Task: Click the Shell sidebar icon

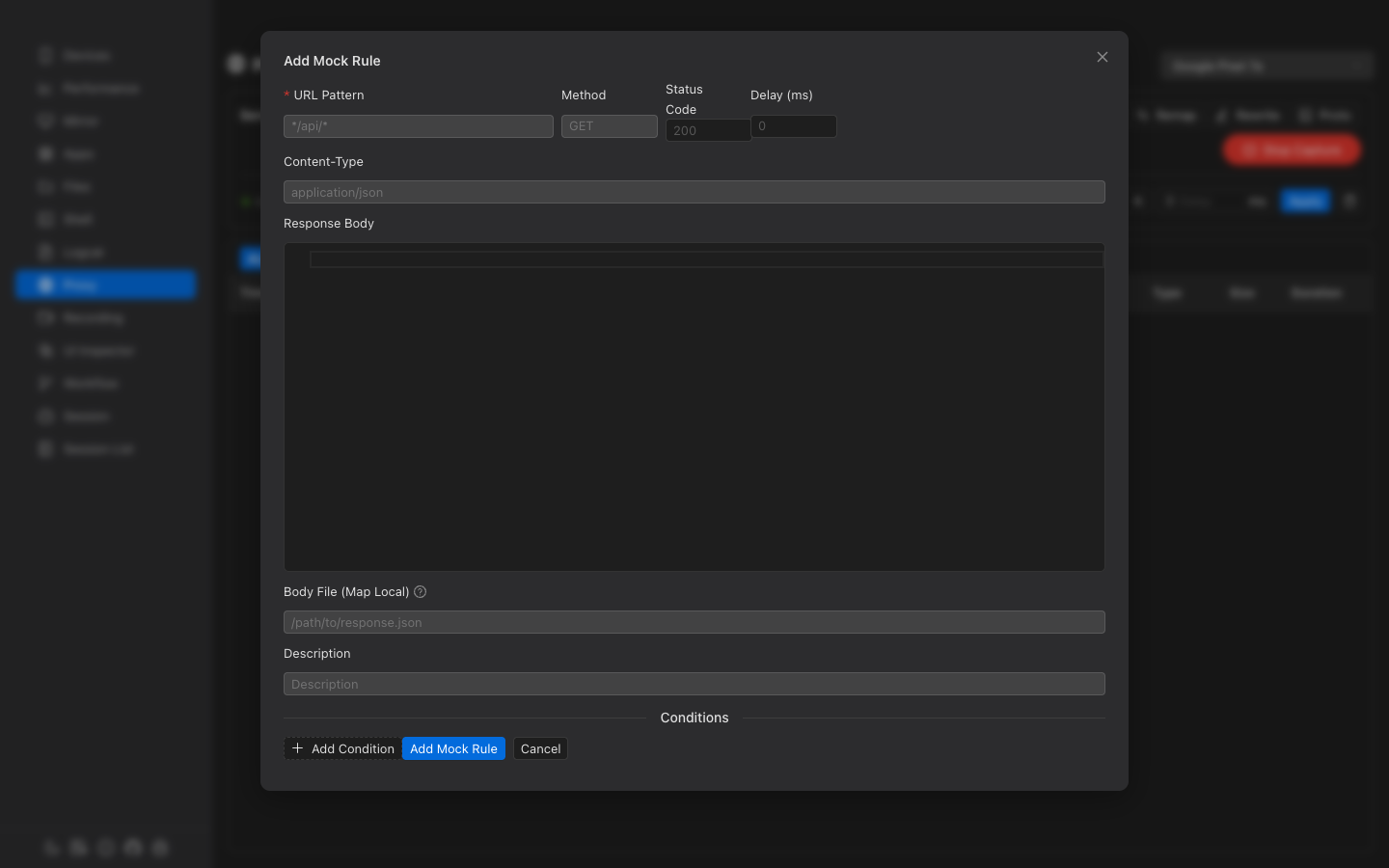Action: pyautogui.click(x=45, y=219)
